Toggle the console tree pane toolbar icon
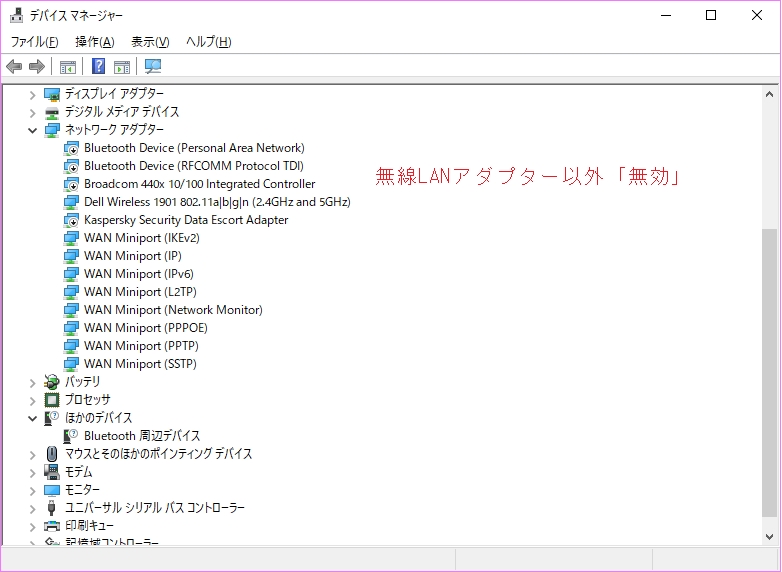This screenshot has width=782, height=572. 68,66
